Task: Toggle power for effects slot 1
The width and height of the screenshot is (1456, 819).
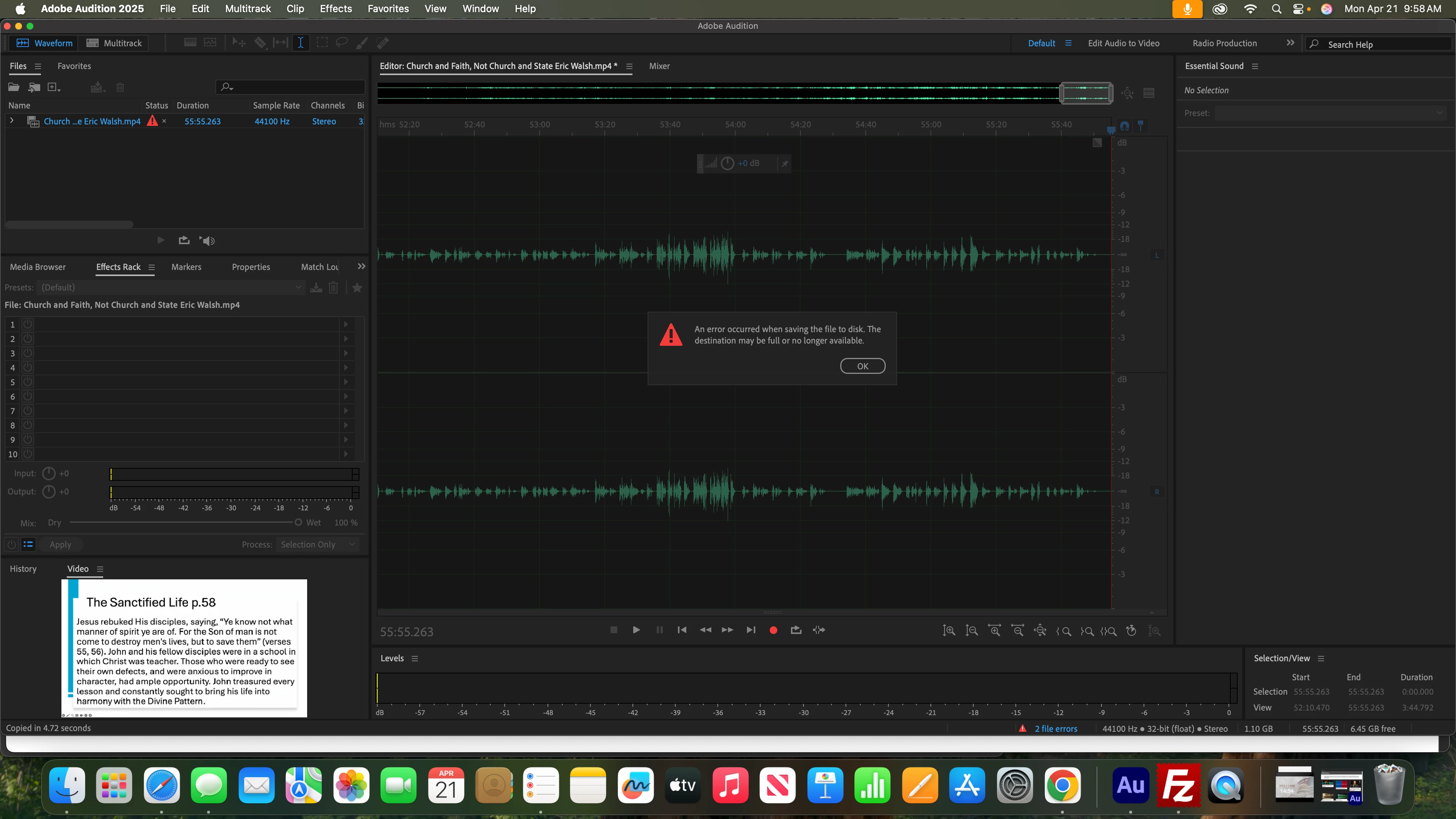Action: click(28, 325)
